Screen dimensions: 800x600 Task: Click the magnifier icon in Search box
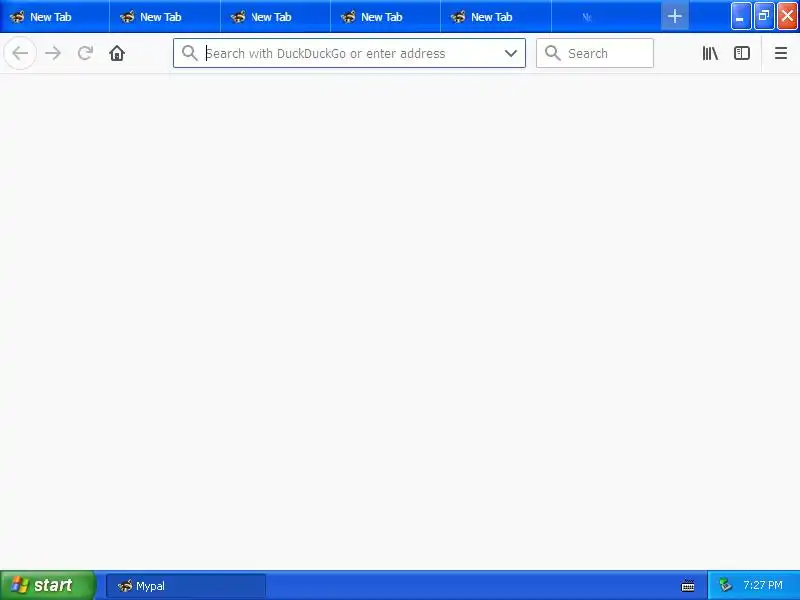pyautogui.click(x=553, y=53)
